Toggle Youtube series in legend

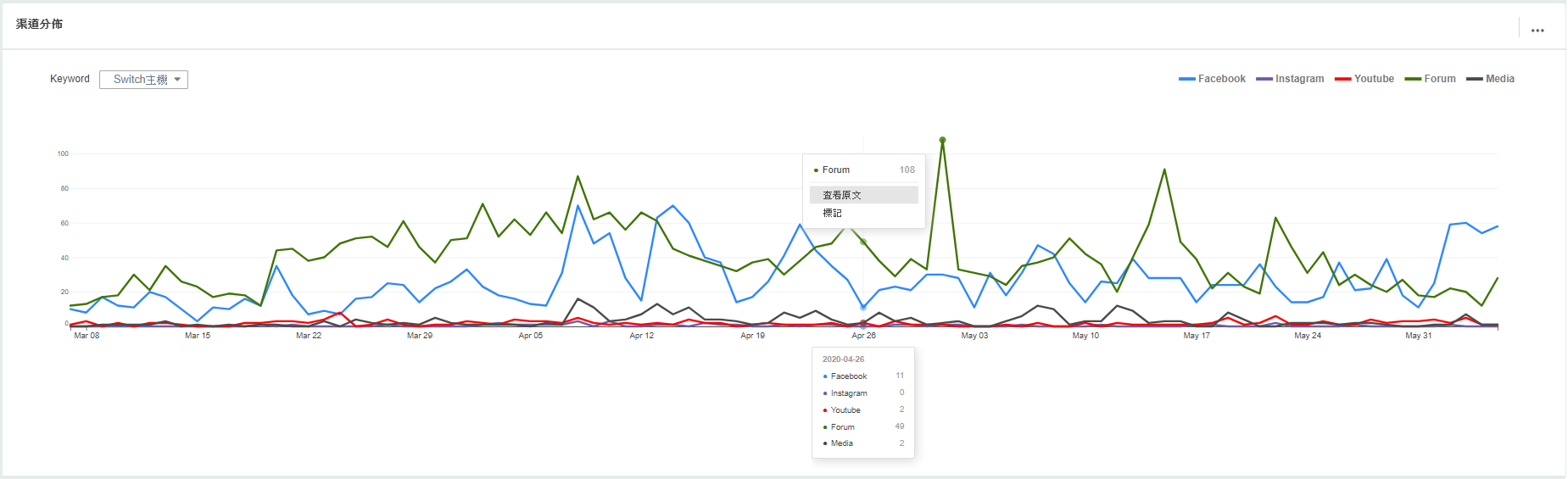click(x=1364, y=79)
